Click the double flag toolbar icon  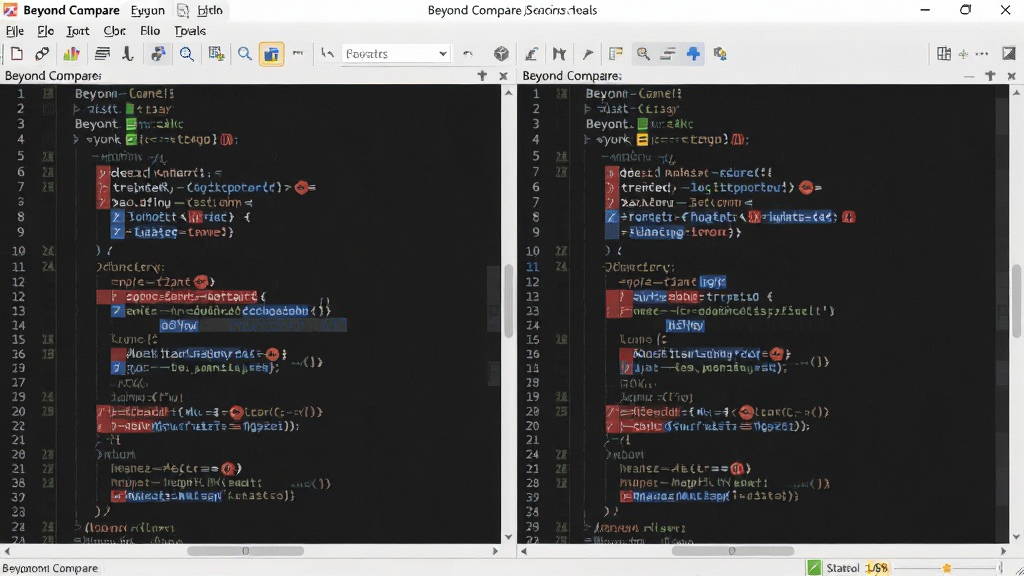[559, 54]
